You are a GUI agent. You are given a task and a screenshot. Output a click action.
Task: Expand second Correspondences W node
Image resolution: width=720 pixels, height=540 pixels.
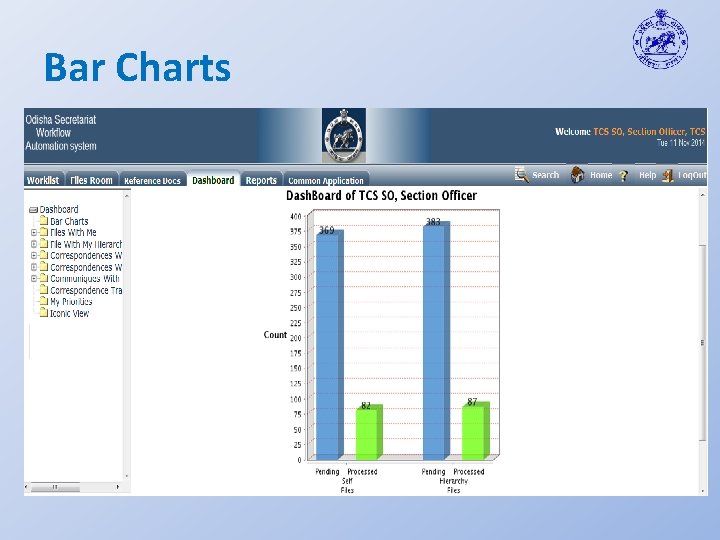click(x=34, y=267)
